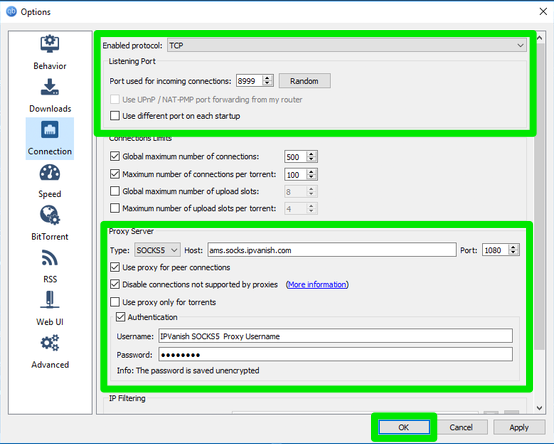Open the More information link

317,284
